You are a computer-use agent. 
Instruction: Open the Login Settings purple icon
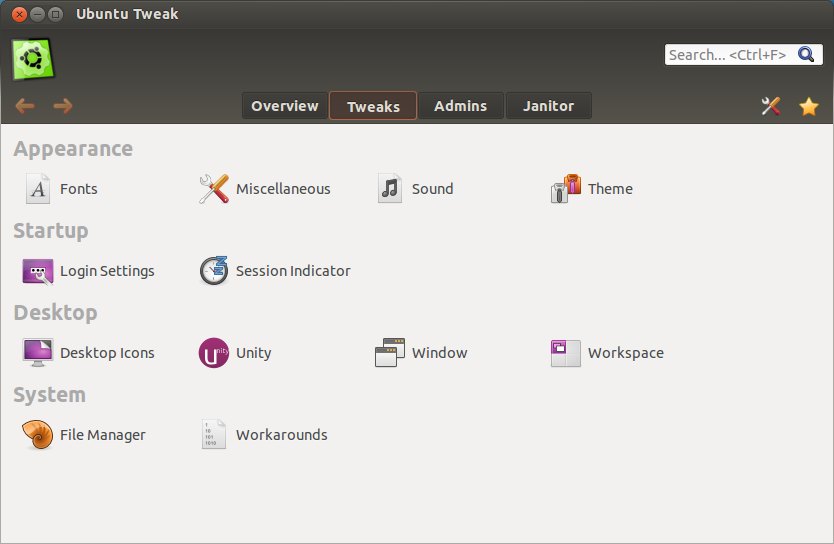pyautogui.click(x=38, y=271)
